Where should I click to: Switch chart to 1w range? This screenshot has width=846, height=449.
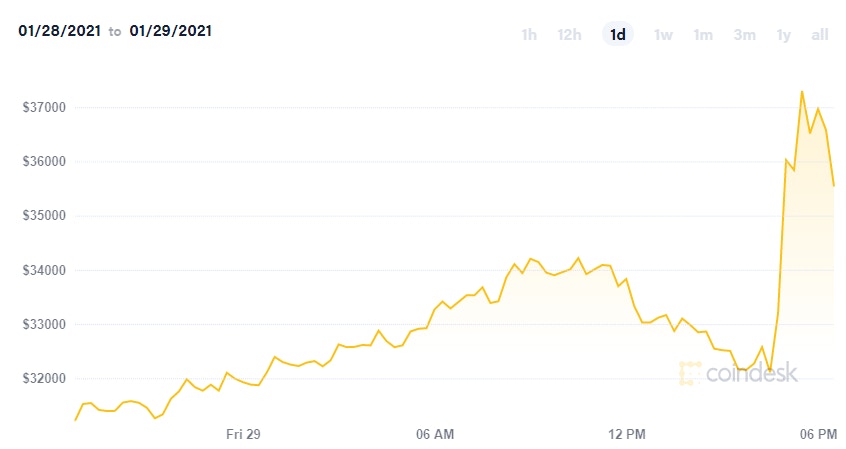click(x=663, y=35)
